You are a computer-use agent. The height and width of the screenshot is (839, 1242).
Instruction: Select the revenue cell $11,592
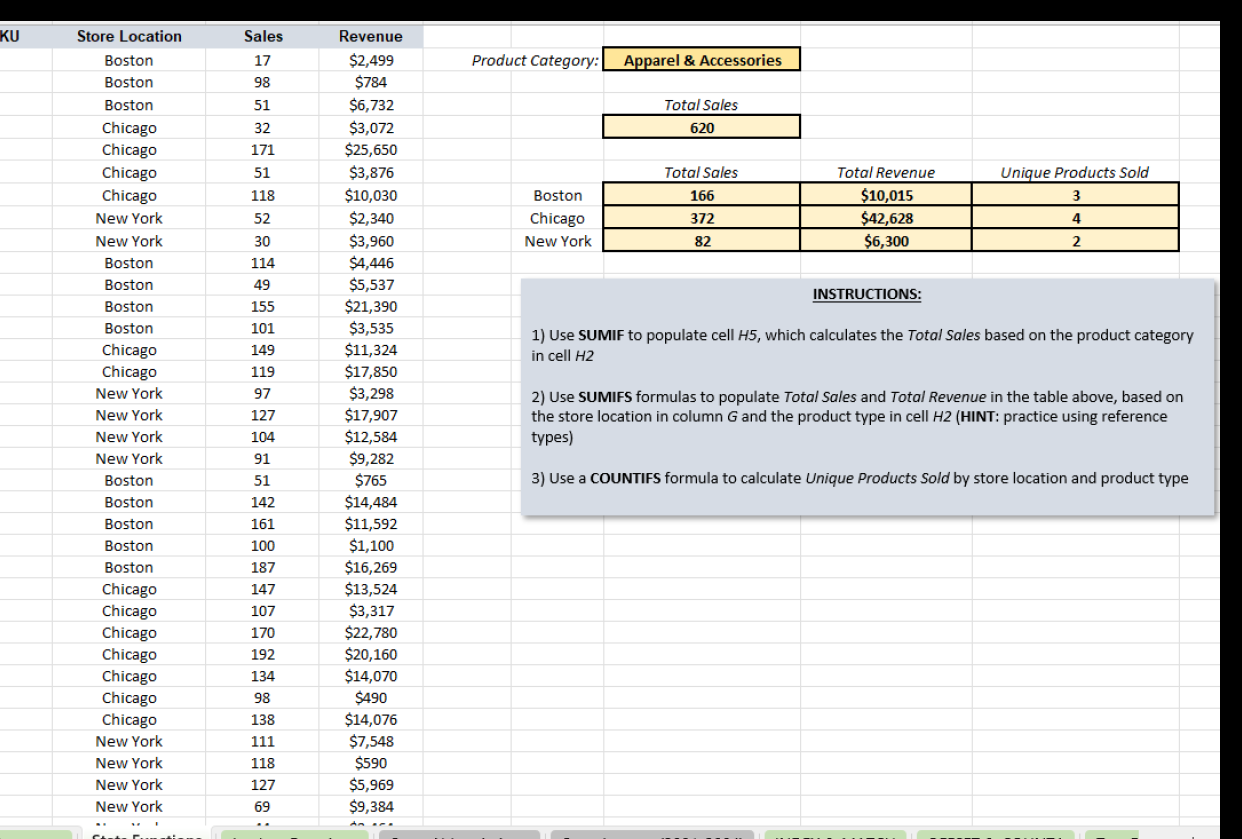pyautogui.click(x=371, y=524)
